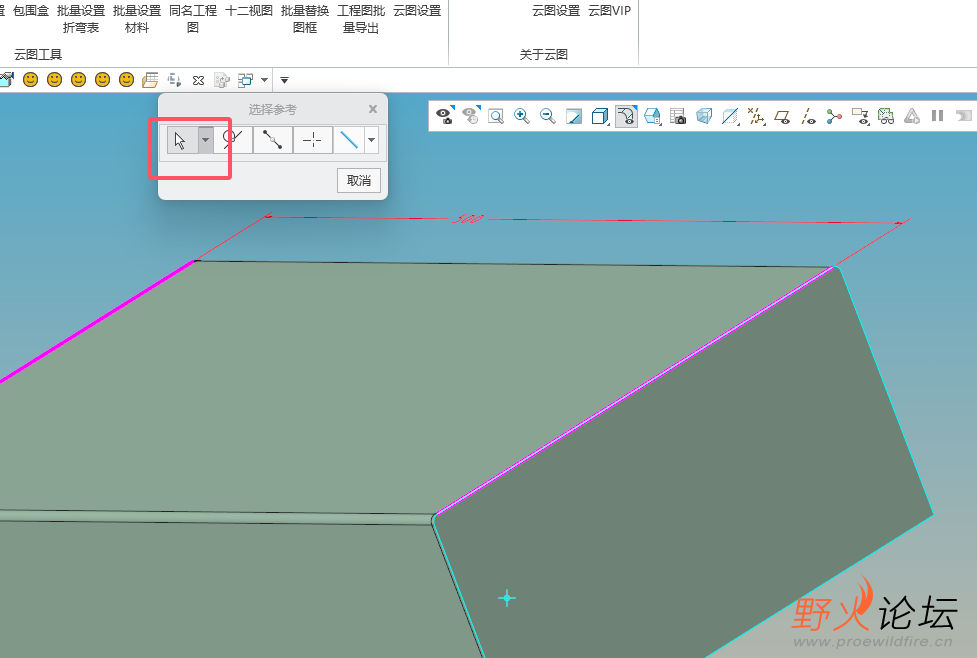The image size is (977, 658).
Task: Click the eye with camera appearance icon
Action: pos(445,115)
